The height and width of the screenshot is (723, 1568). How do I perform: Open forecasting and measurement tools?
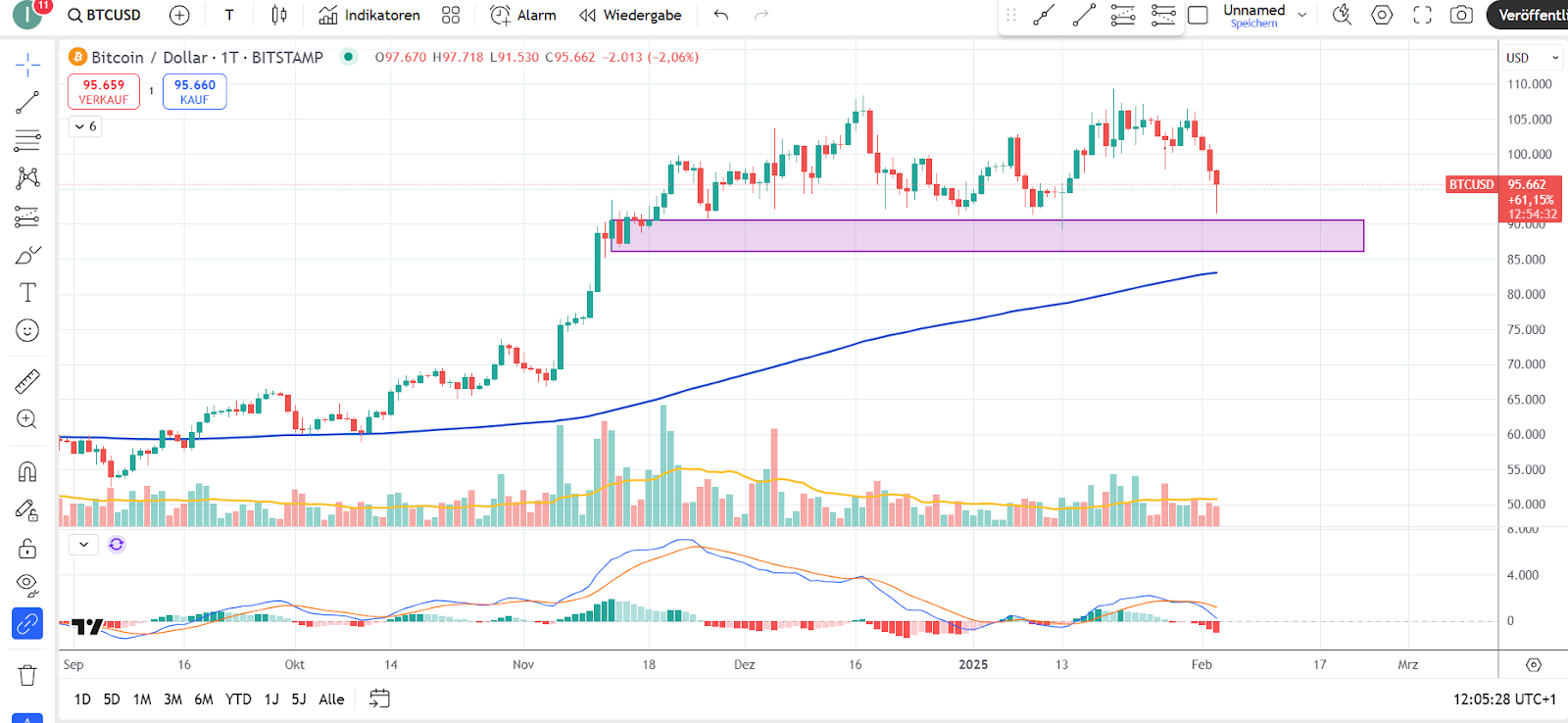point(27,217)
